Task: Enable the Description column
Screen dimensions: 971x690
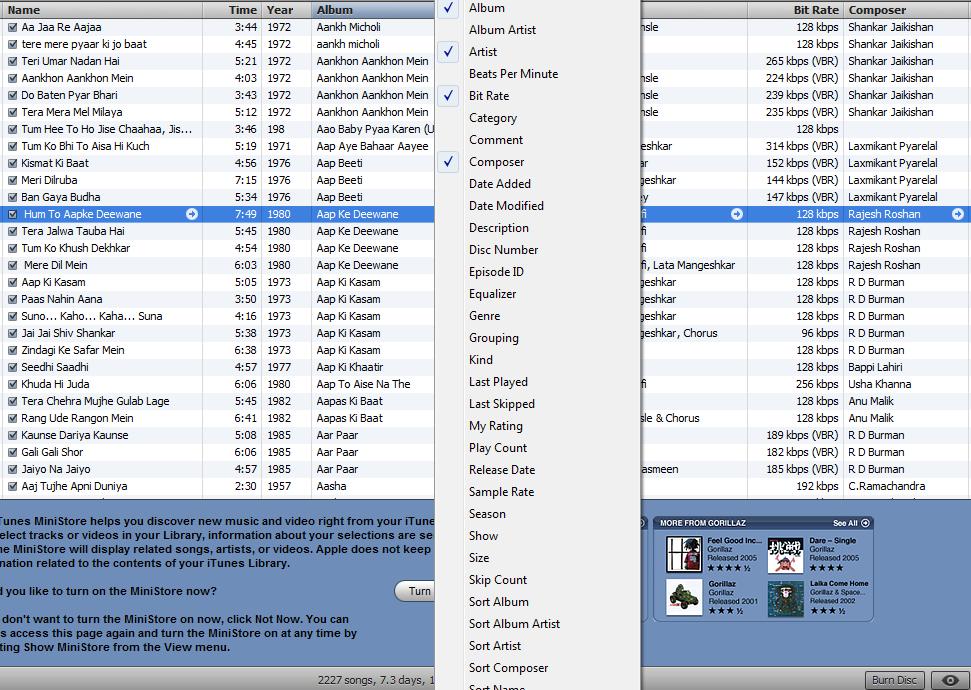Action: 538,228
